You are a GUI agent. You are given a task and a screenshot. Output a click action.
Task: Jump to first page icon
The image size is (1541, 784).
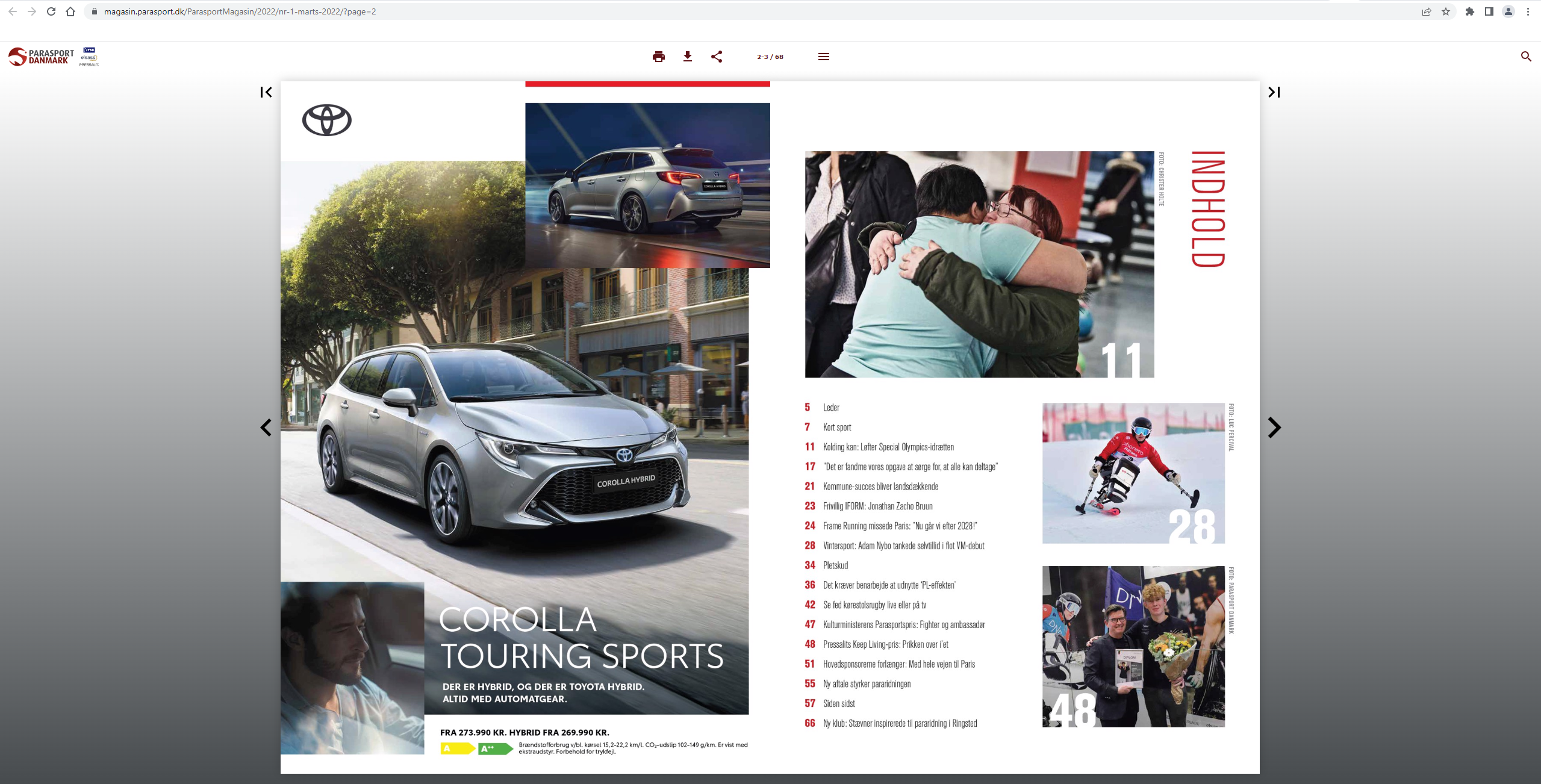pyautogui.click(x=266, y=92)
